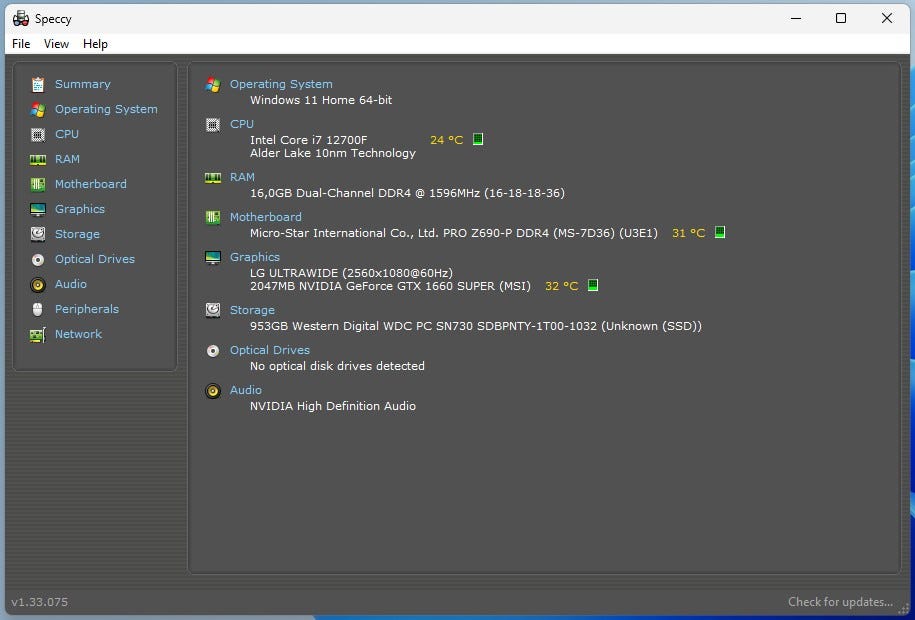Click the 16,0GB Dual-Channel DDR4 line
Image resolution: width=915 pixels, height=620 pixels.
(407, 193)
